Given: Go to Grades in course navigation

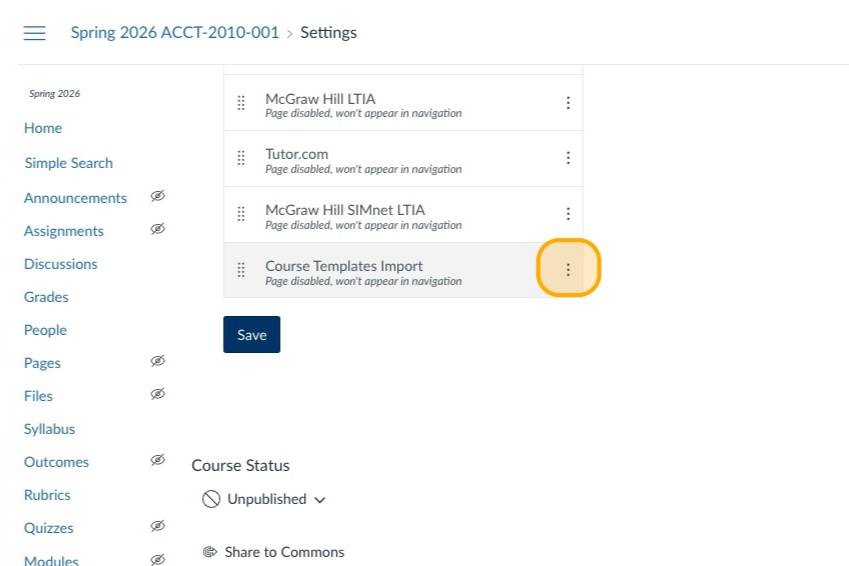Looking at the screenshot, I should [46, 297].
